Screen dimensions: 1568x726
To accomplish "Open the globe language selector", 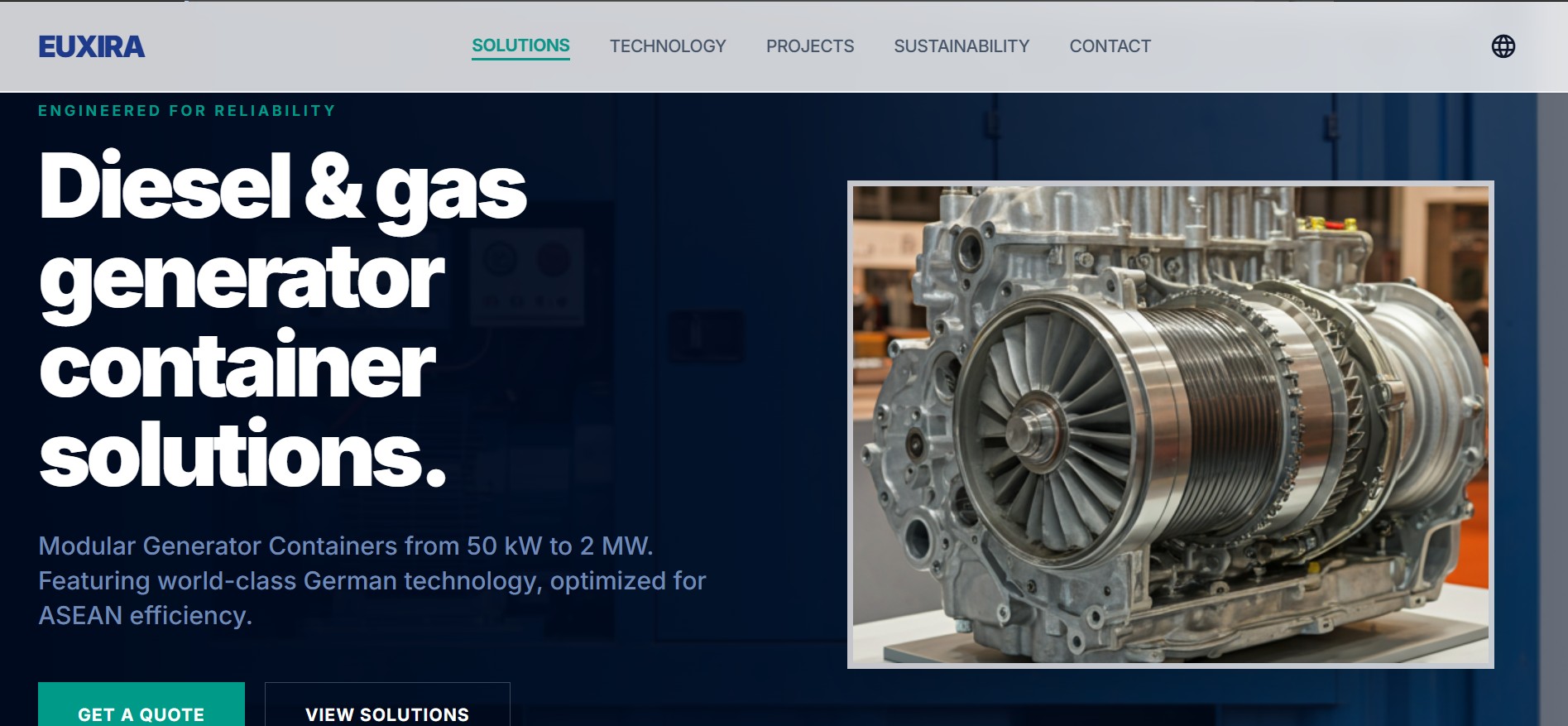I will [x=1503, y=46].
